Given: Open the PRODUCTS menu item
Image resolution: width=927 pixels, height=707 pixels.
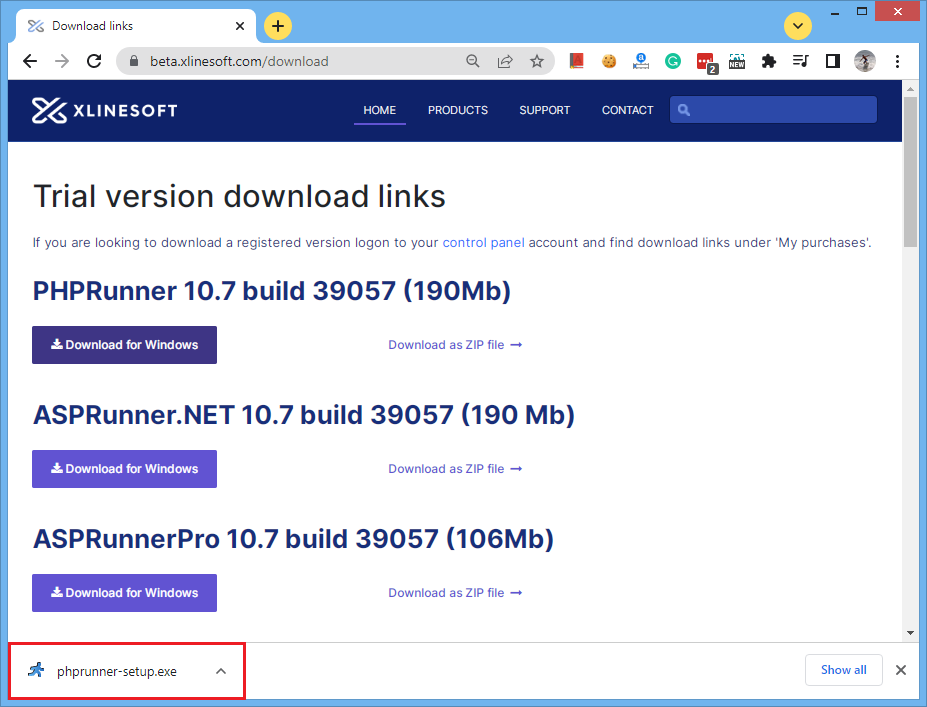Looking at the screenshot, I should point(458,110).
